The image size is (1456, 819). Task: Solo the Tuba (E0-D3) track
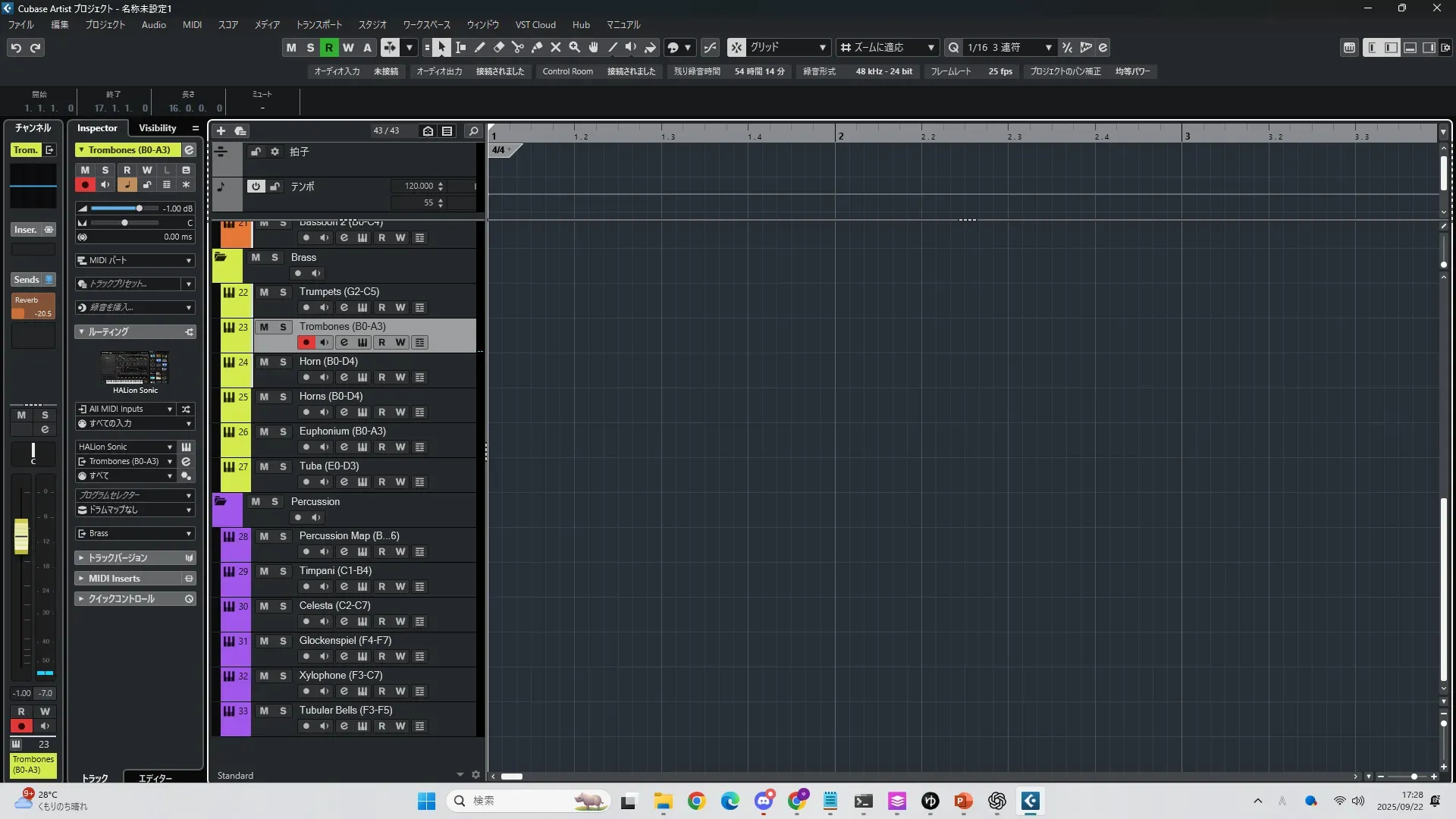tap(283, 466)
